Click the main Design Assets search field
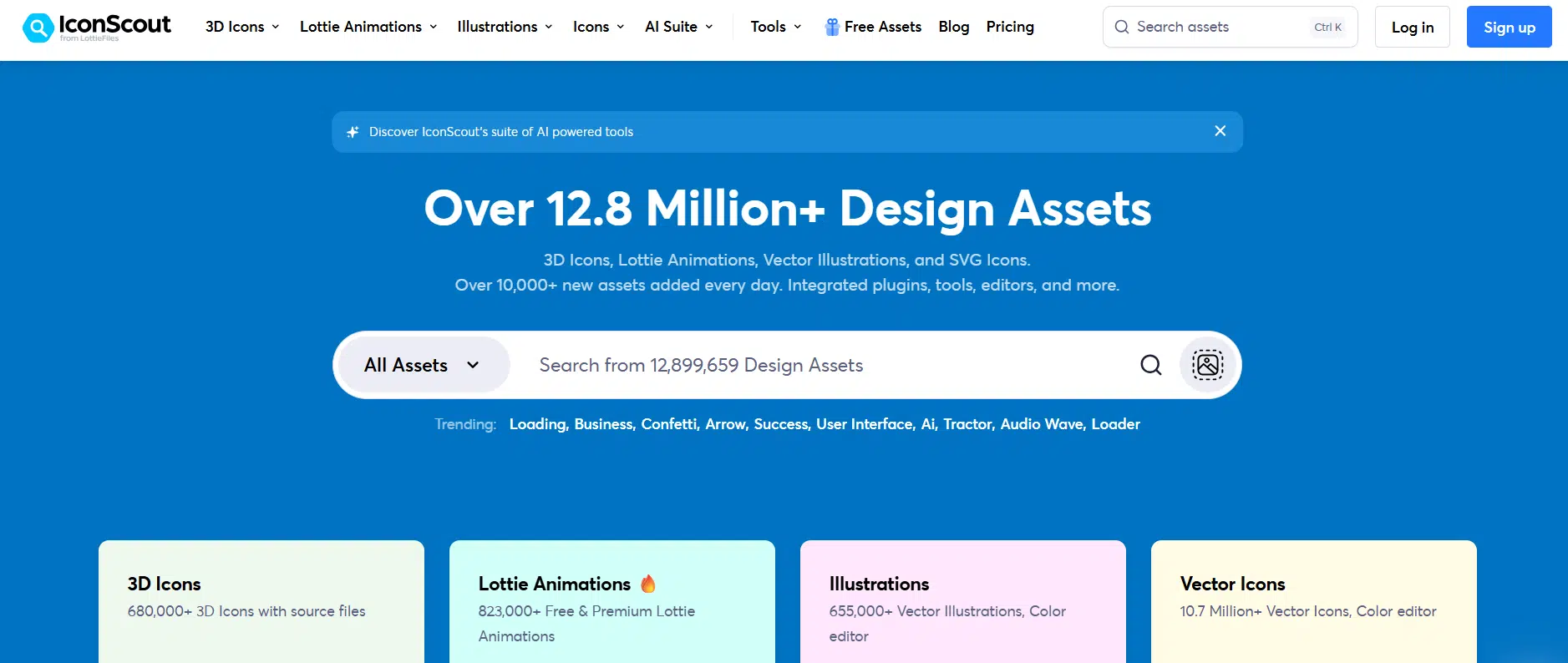This screenshot has height=663, width=1568. coord(827,365)
